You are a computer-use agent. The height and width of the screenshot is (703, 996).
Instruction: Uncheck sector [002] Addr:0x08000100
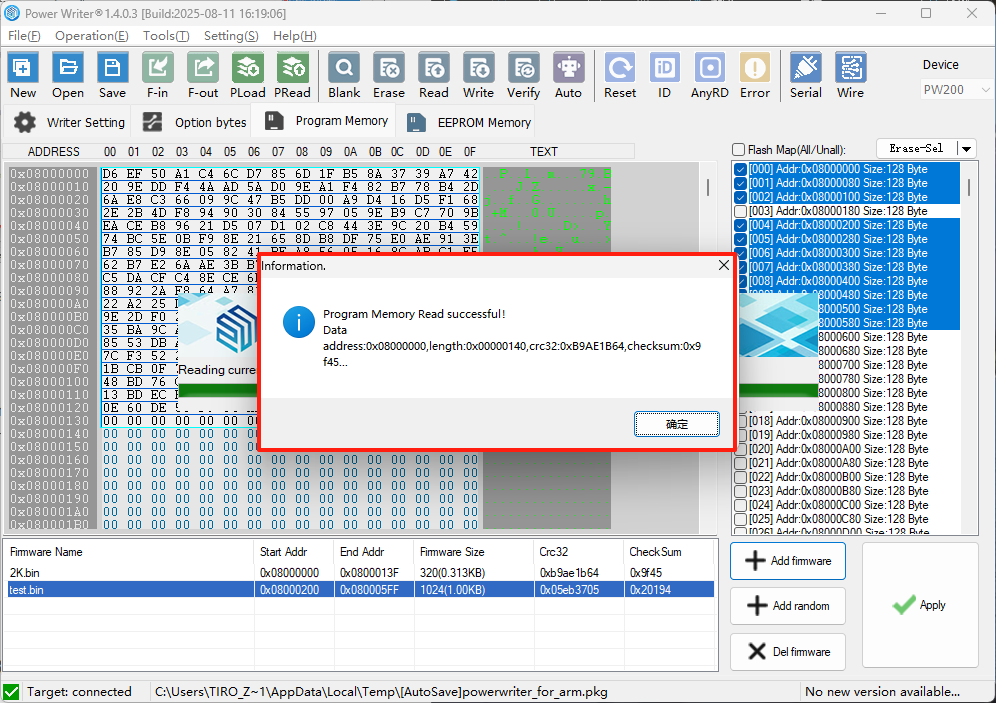pyautogui.click(x=740, y=198)
